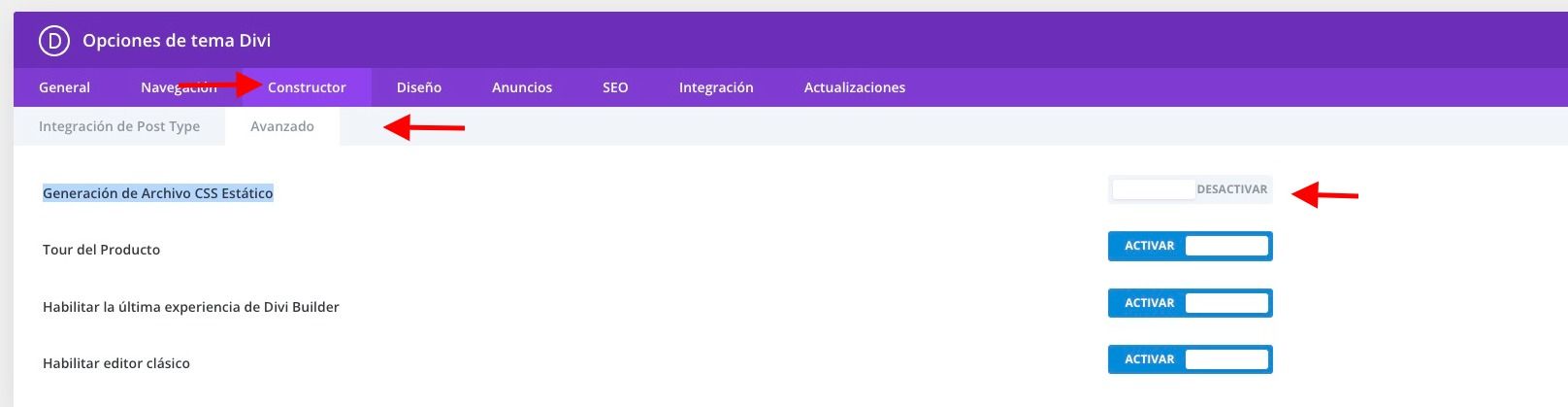Click the 'Tour del Producto' label
Image resolution: width=1568 pixels, height=407 pixels.
click(102, 250)
